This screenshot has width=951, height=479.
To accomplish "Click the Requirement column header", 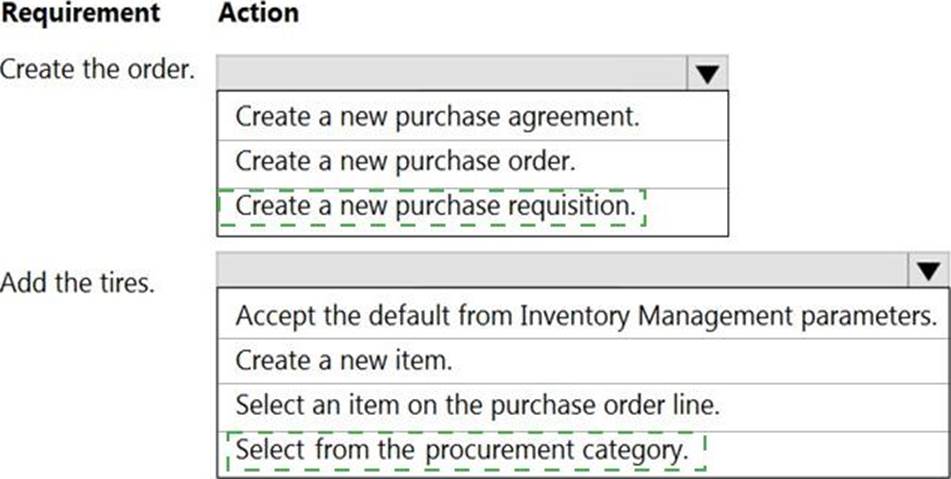I will coord(80,14).
